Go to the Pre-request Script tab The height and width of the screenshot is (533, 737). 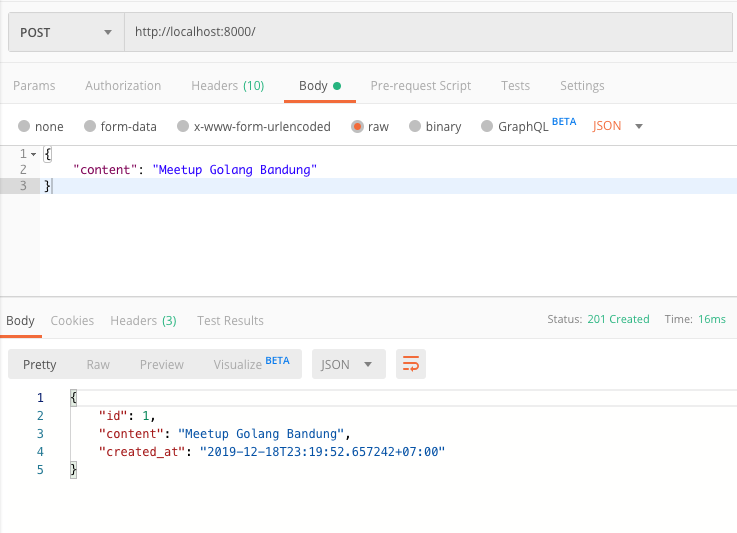pos(420,86)
